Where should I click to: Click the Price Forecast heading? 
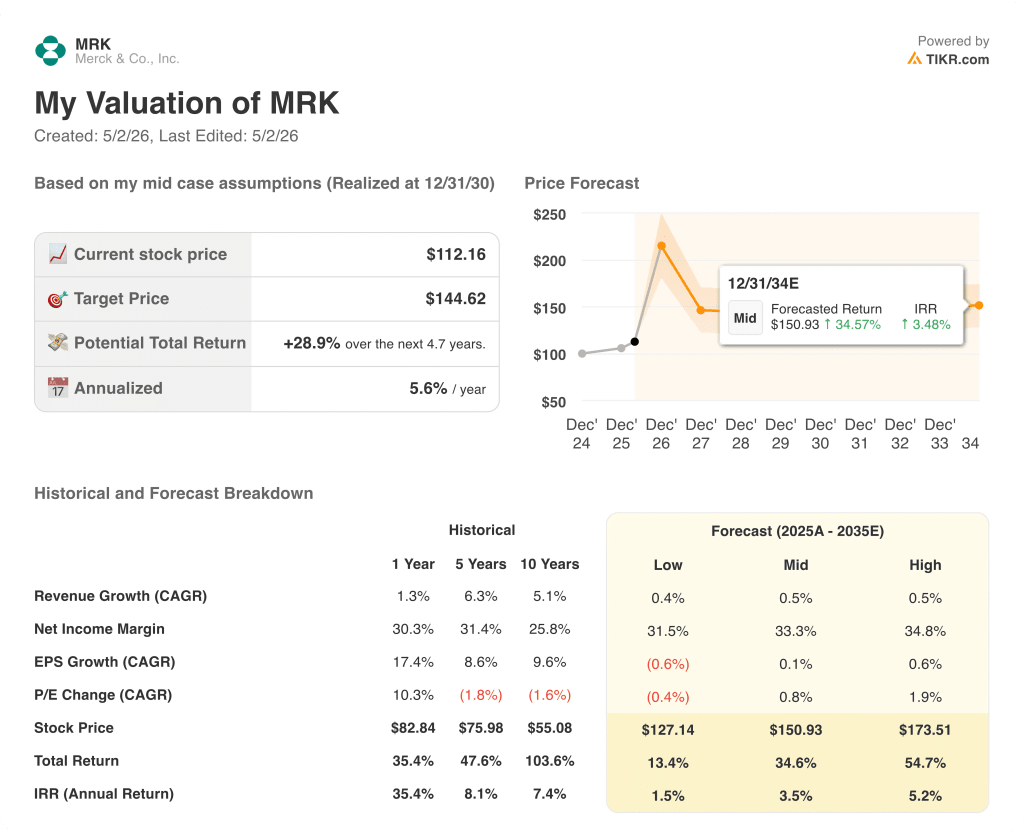coord(582,183)
